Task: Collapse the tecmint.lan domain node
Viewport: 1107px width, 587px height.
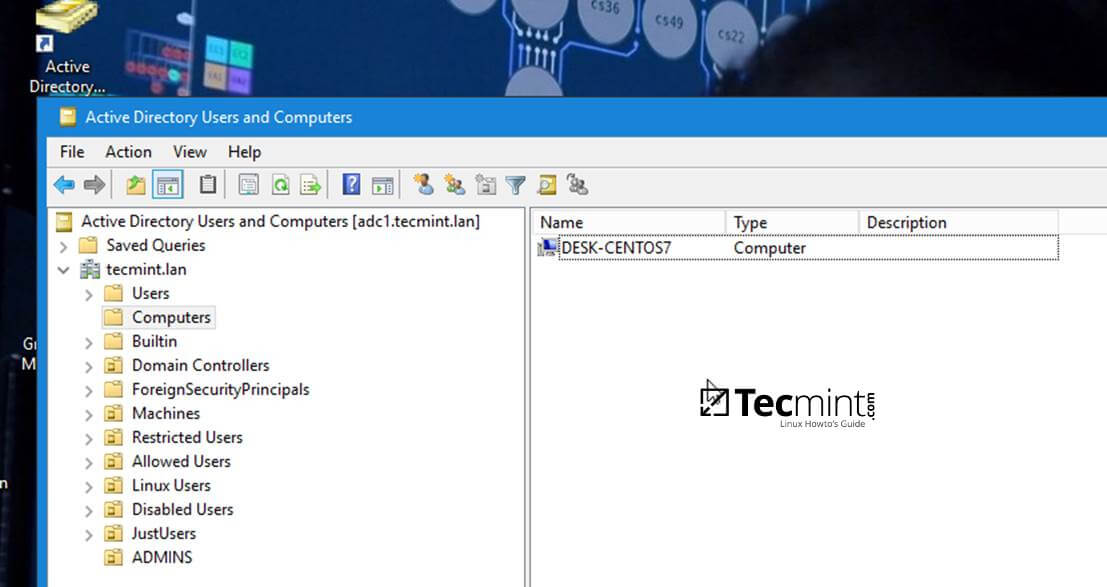Action: coord(64,270)
